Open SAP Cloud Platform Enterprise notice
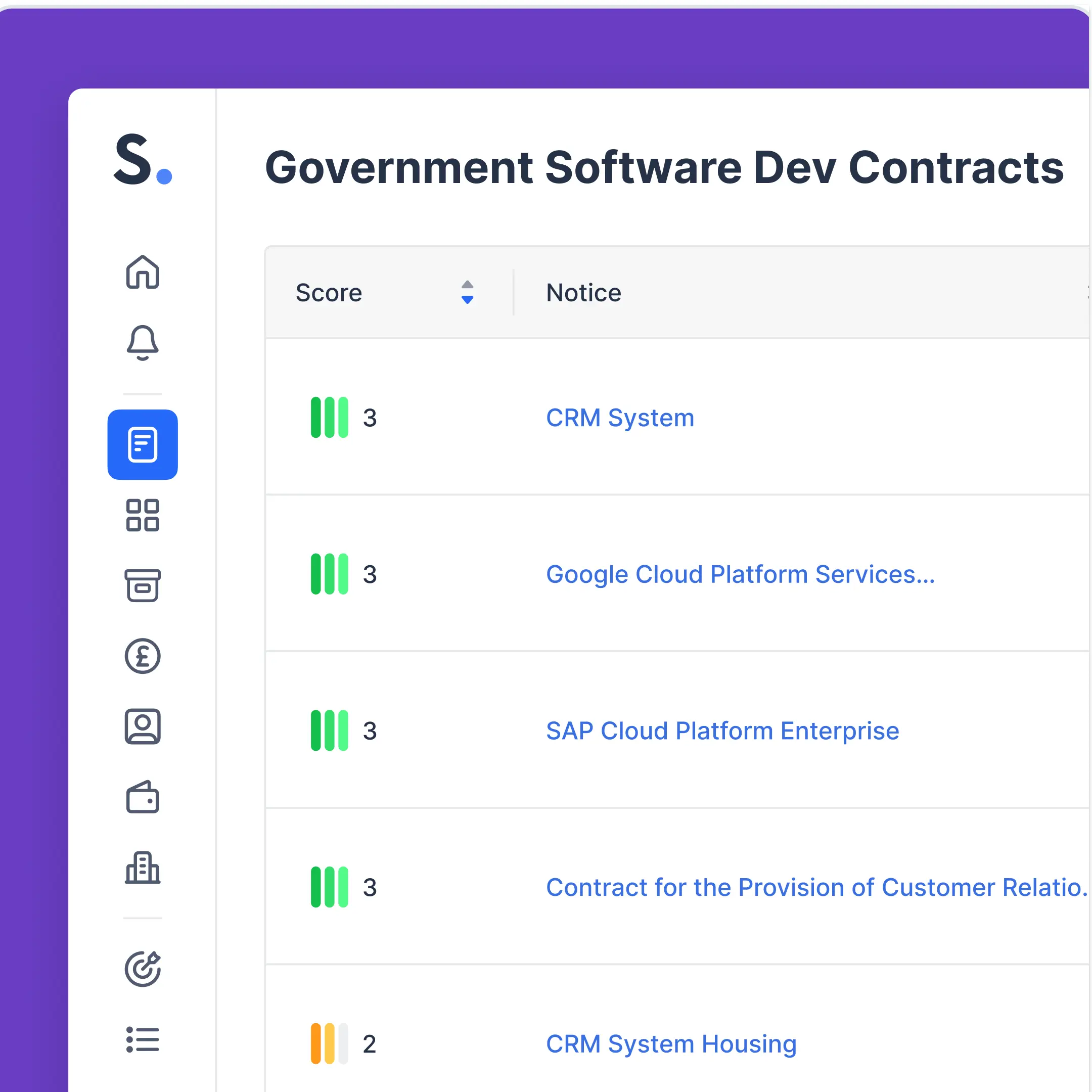The height and width of the screenshot is (1092, 1092). point(722,731)
